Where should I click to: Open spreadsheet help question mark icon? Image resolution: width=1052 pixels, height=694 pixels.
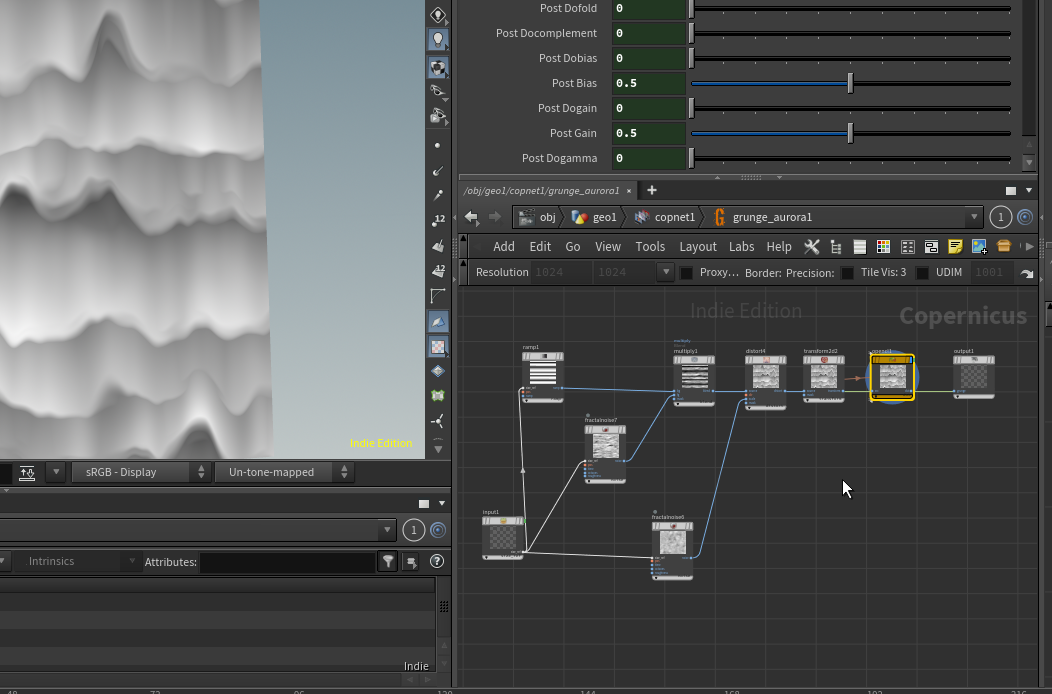436,562
